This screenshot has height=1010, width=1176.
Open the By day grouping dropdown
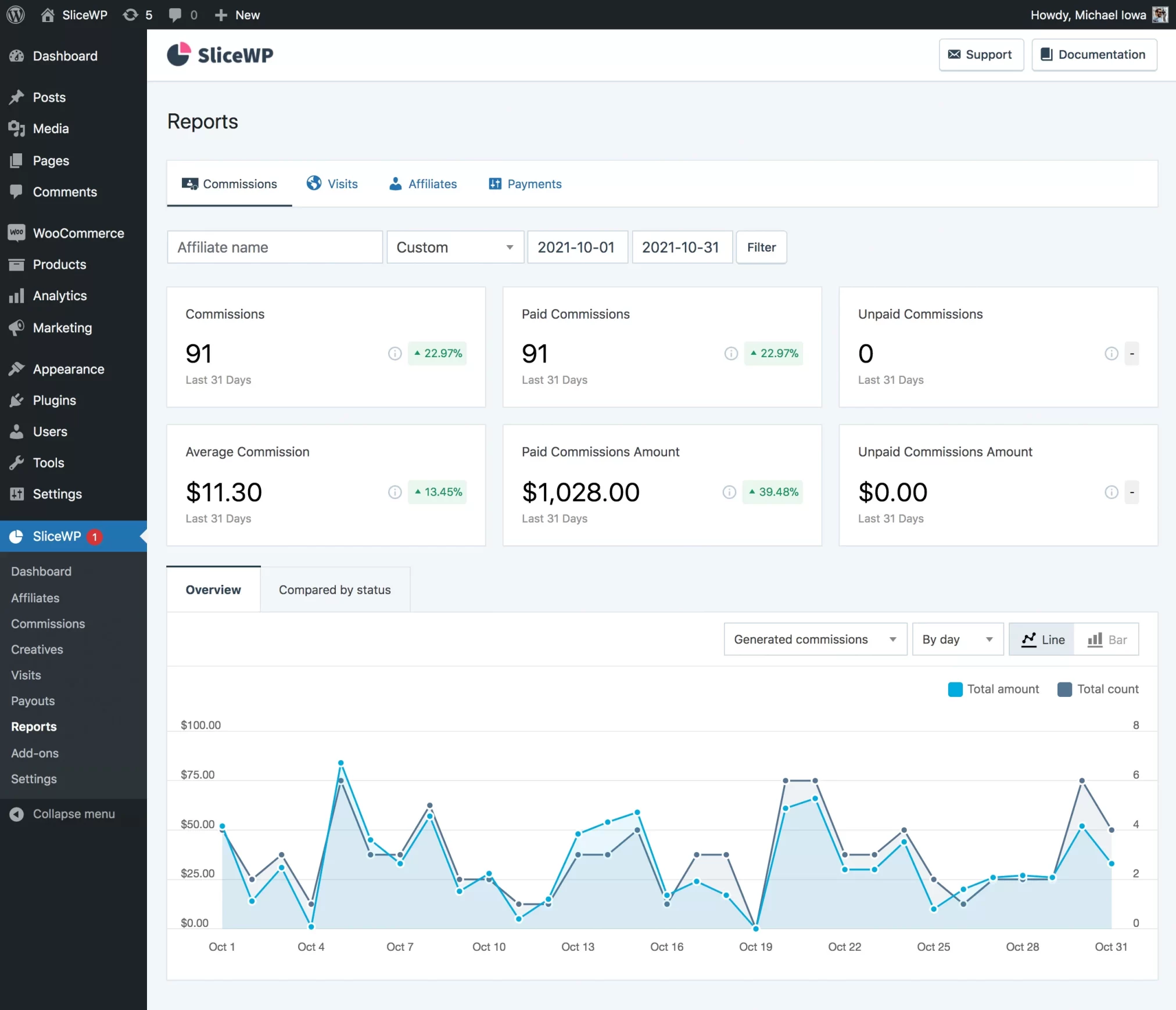(x=957, y=639)
